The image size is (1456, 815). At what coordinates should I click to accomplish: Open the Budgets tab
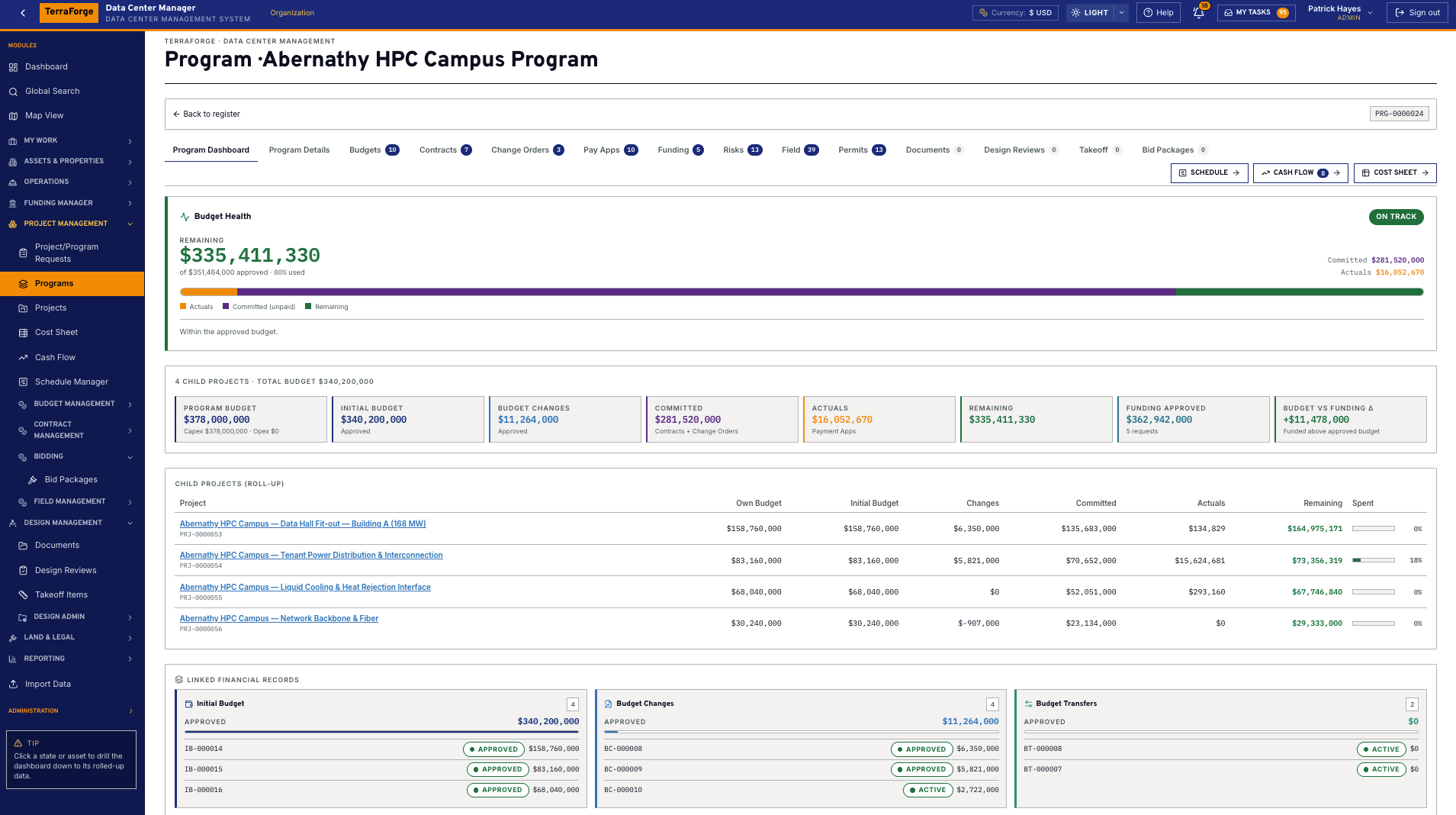point(374,150)
